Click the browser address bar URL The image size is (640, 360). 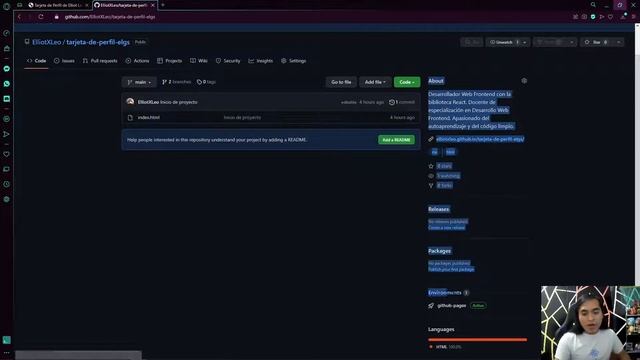click(110, 17)
